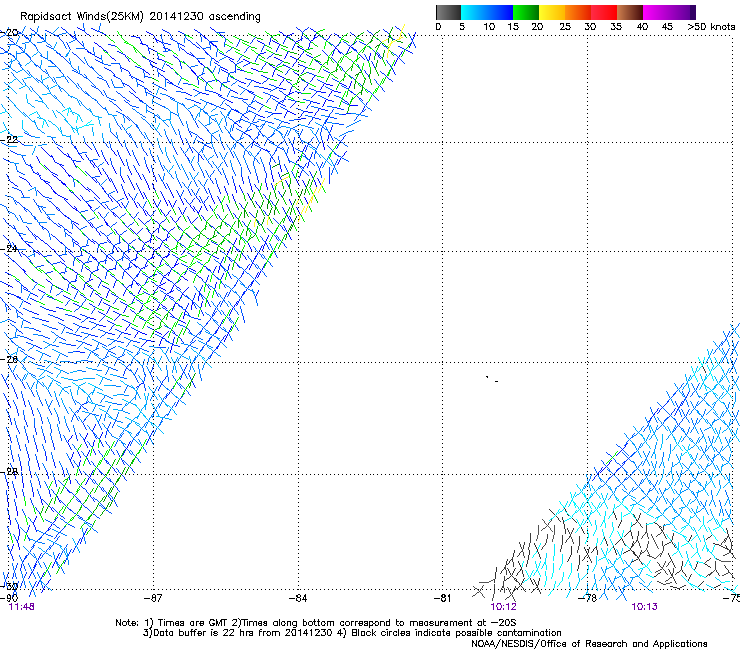Image resolution: width=740 pixels, height=650 pixels.
Task: Click the small black island marks near -81
Action: [x=492, y=379]
